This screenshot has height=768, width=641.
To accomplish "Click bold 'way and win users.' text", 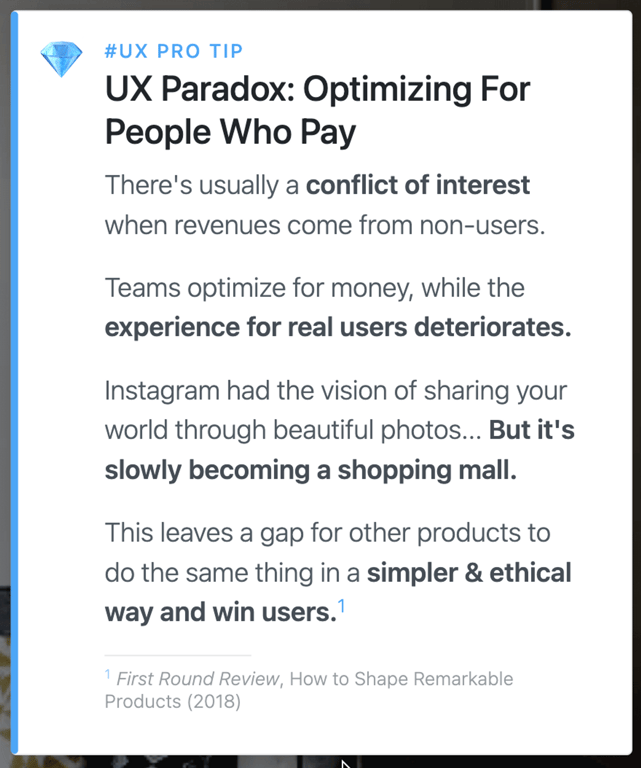I will point(220,612).
